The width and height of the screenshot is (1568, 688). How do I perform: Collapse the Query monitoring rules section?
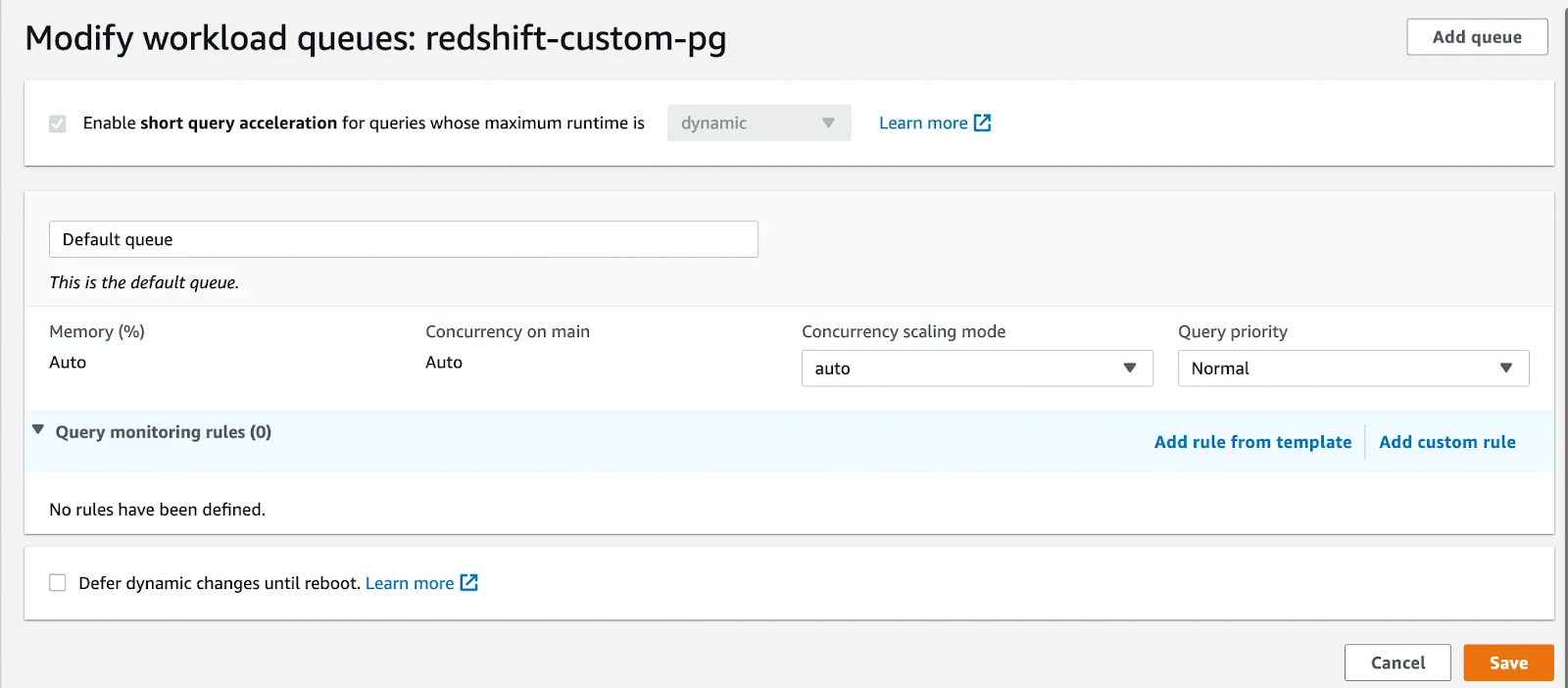coord(38,430)
